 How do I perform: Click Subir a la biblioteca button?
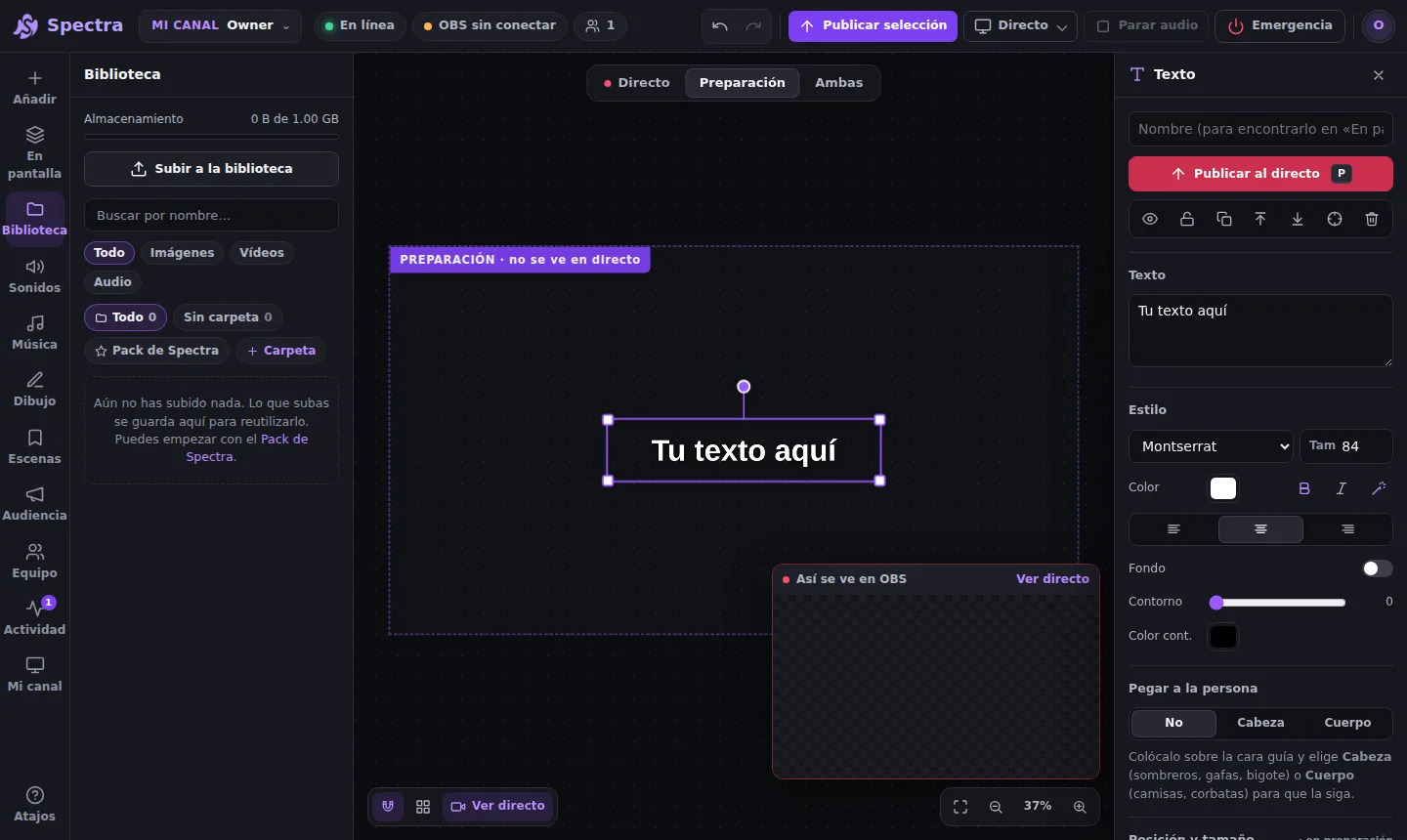pyautogui.click(x=211, y=169)
